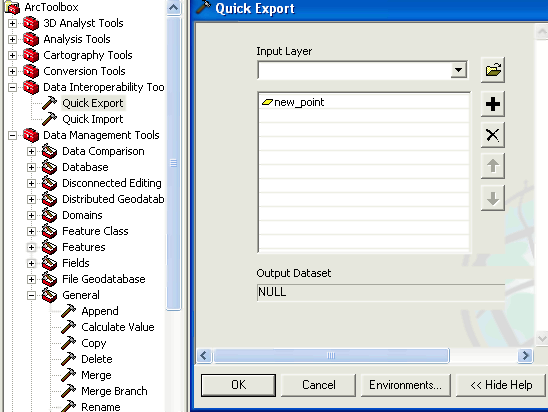Click the General toolset icon
This screenshot has width=548, height=412.
pos(49,295)
